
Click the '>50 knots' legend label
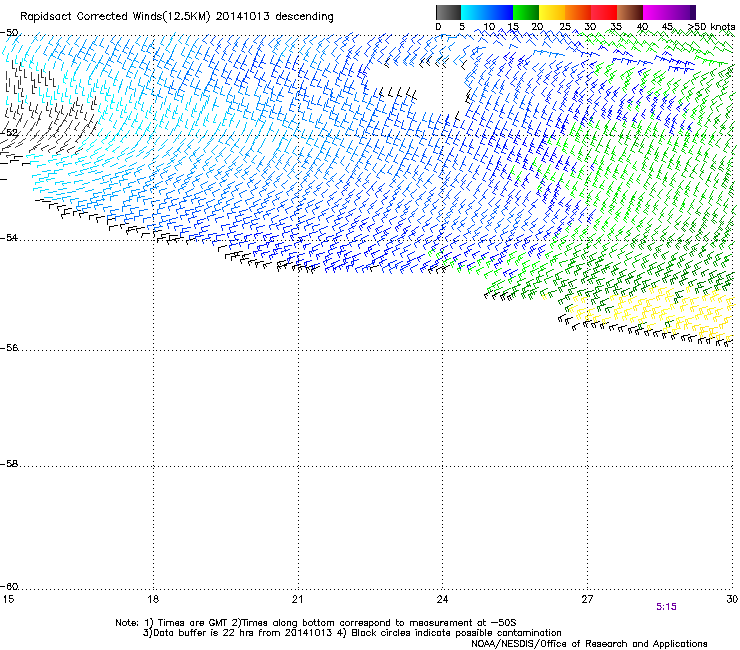pyautogui.click(x=711, y=27)
